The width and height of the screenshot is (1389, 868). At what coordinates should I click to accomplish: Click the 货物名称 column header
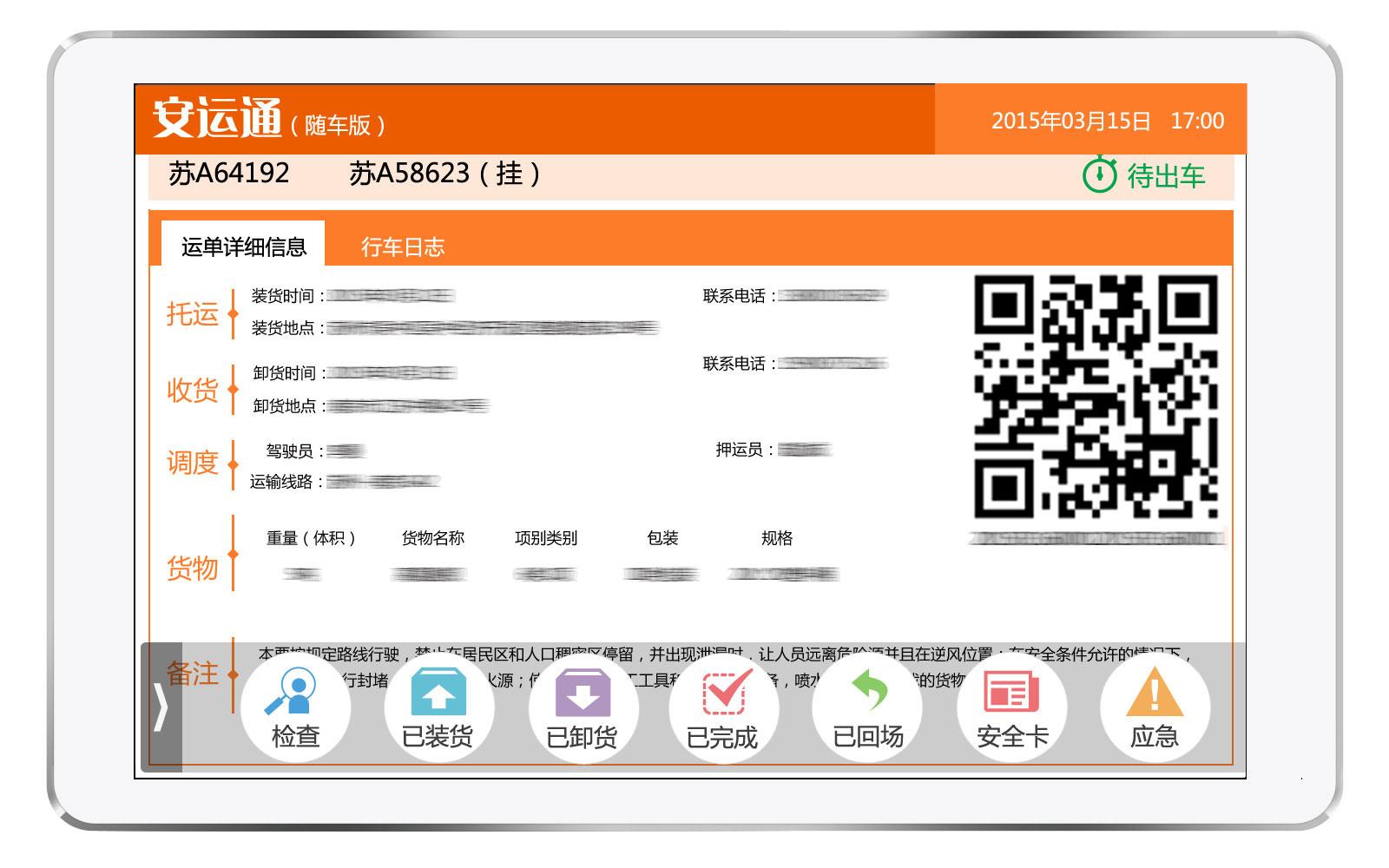coord(433,538)
